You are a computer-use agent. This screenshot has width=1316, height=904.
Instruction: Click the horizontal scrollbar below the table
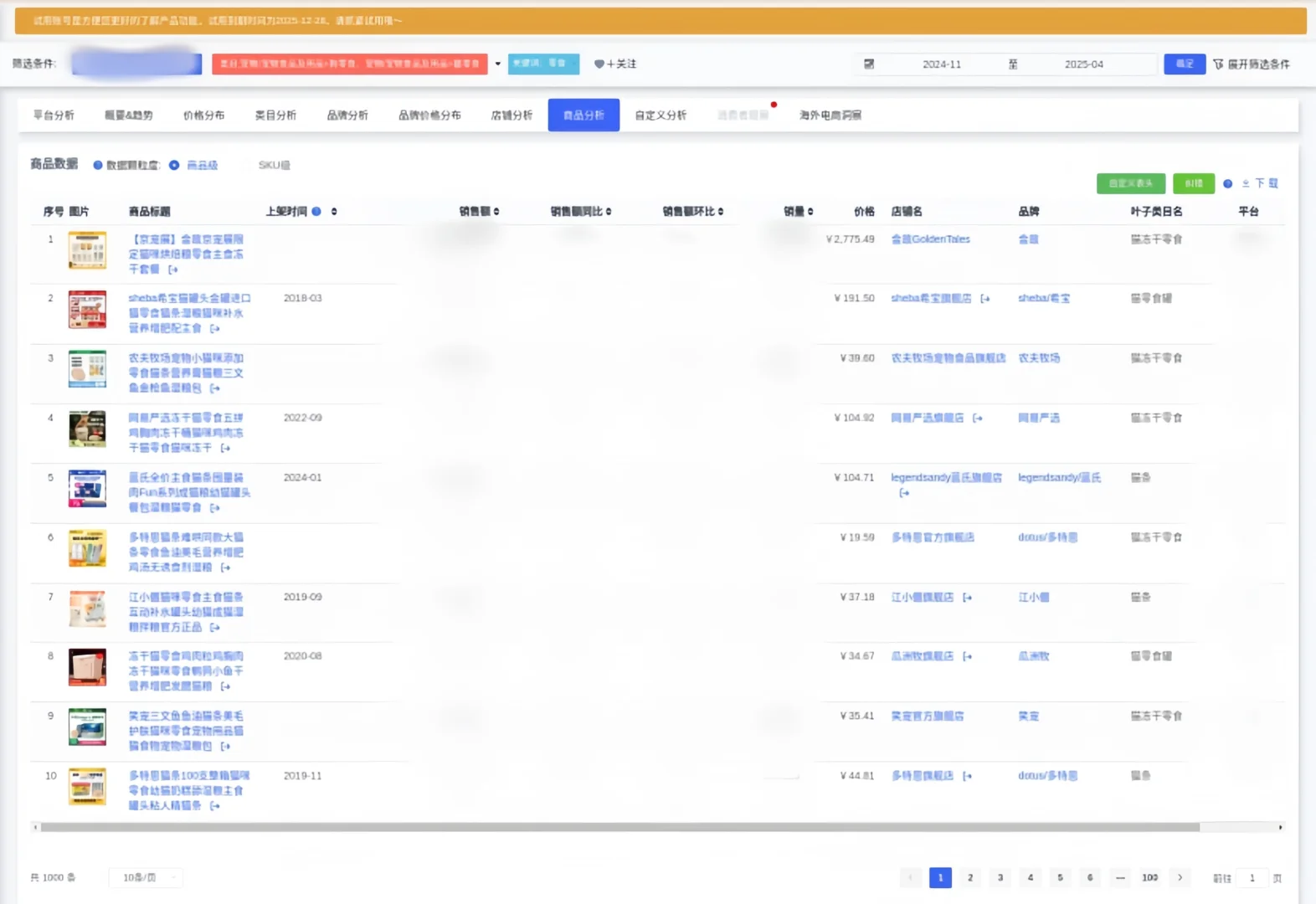619,828
